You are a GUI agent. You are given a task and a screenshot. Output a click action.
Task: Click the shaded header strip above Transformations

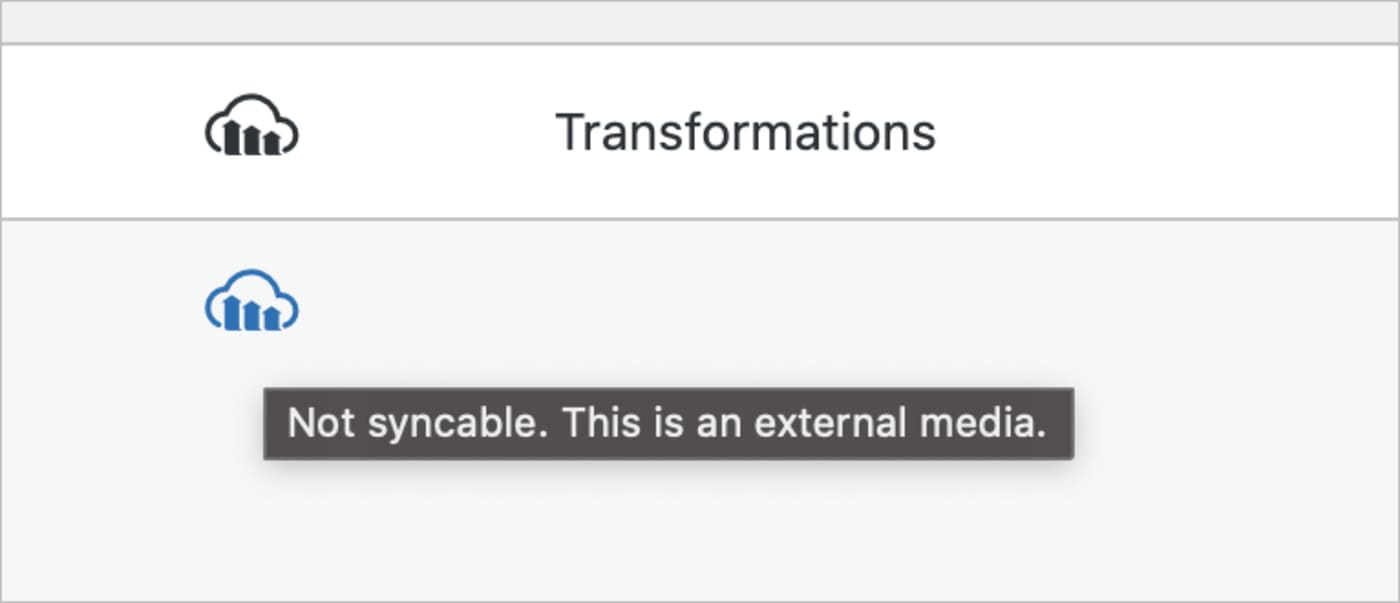point(700,20)
